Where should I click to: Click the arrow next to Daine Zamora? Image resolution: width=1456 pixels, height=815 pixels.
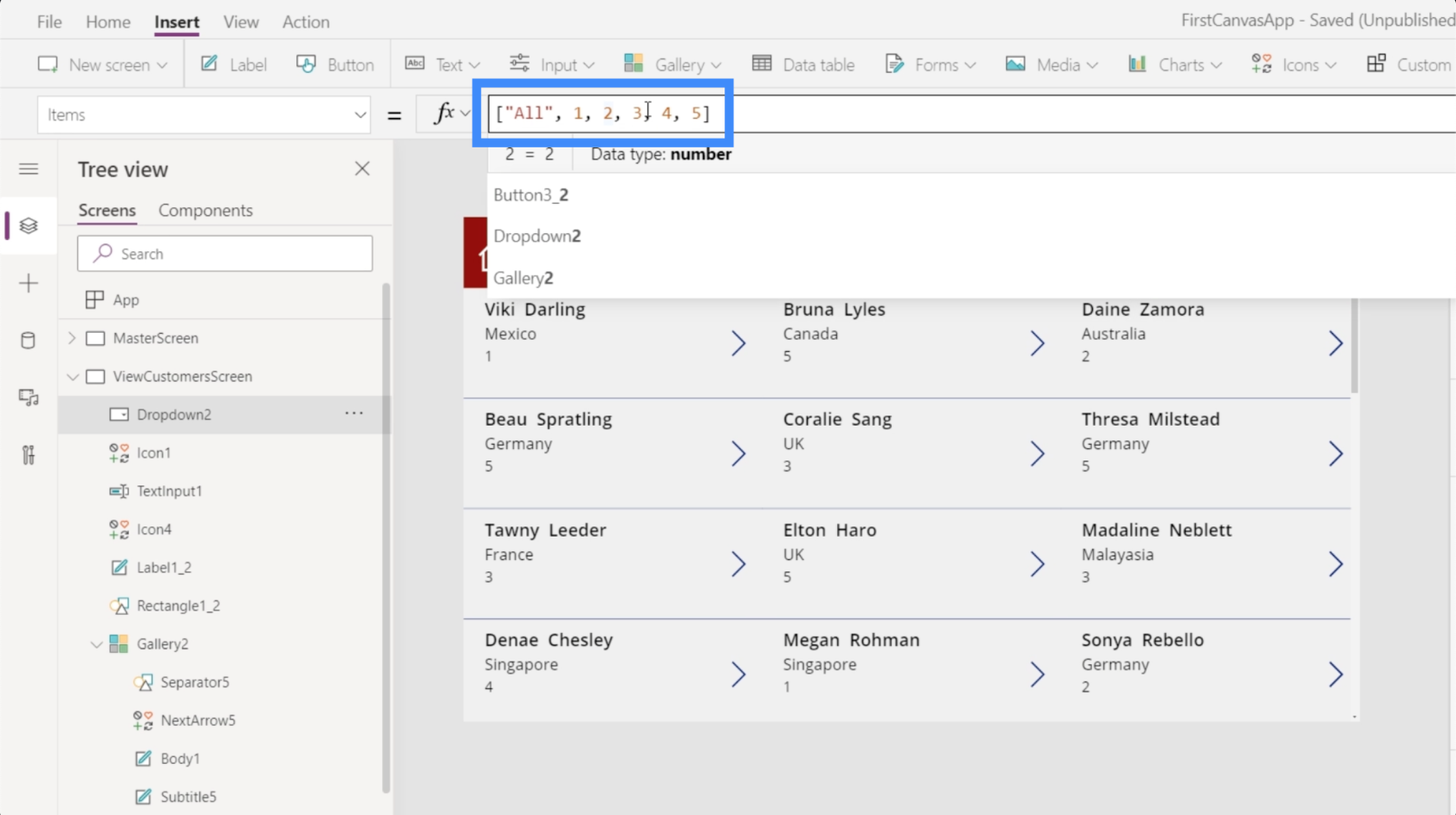1336,343
